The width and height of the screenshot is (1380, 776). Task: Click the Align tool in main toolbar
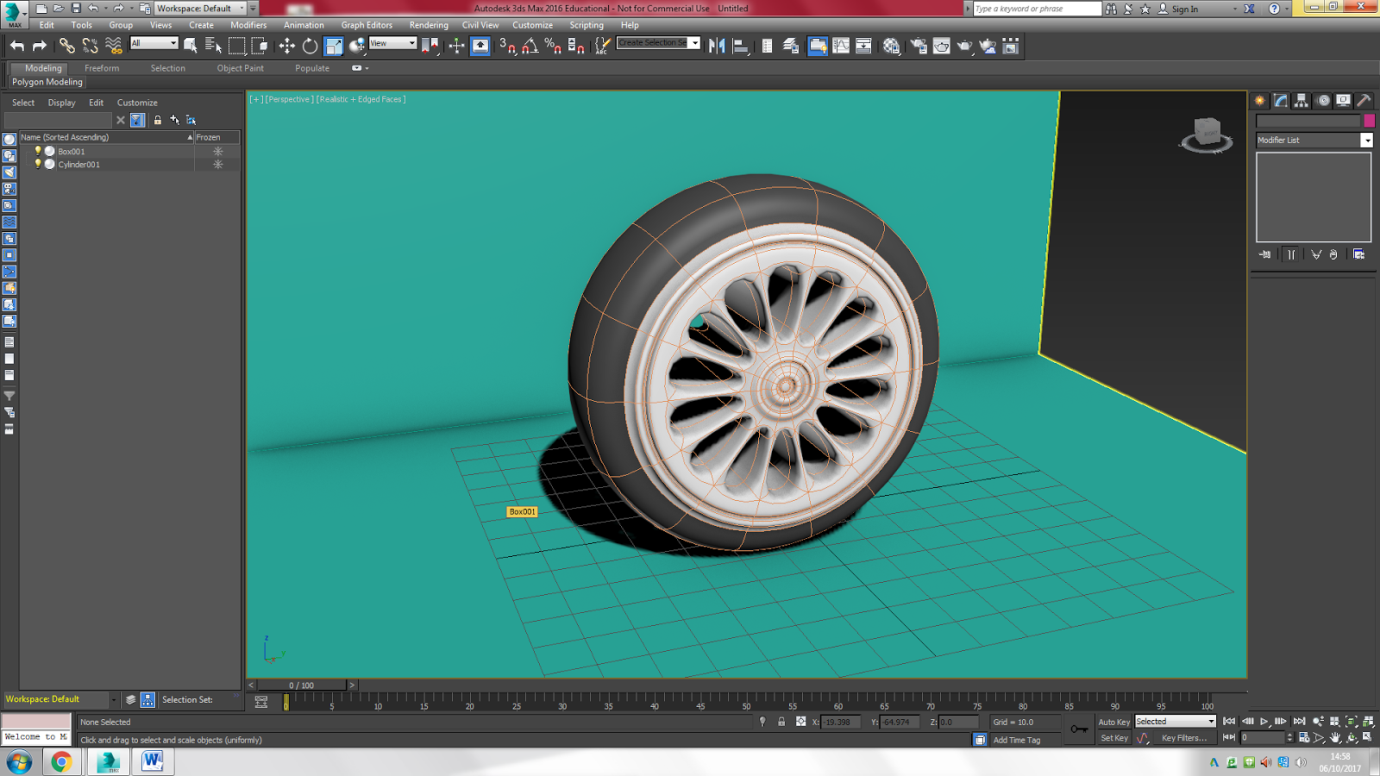(x=741, y=45)
